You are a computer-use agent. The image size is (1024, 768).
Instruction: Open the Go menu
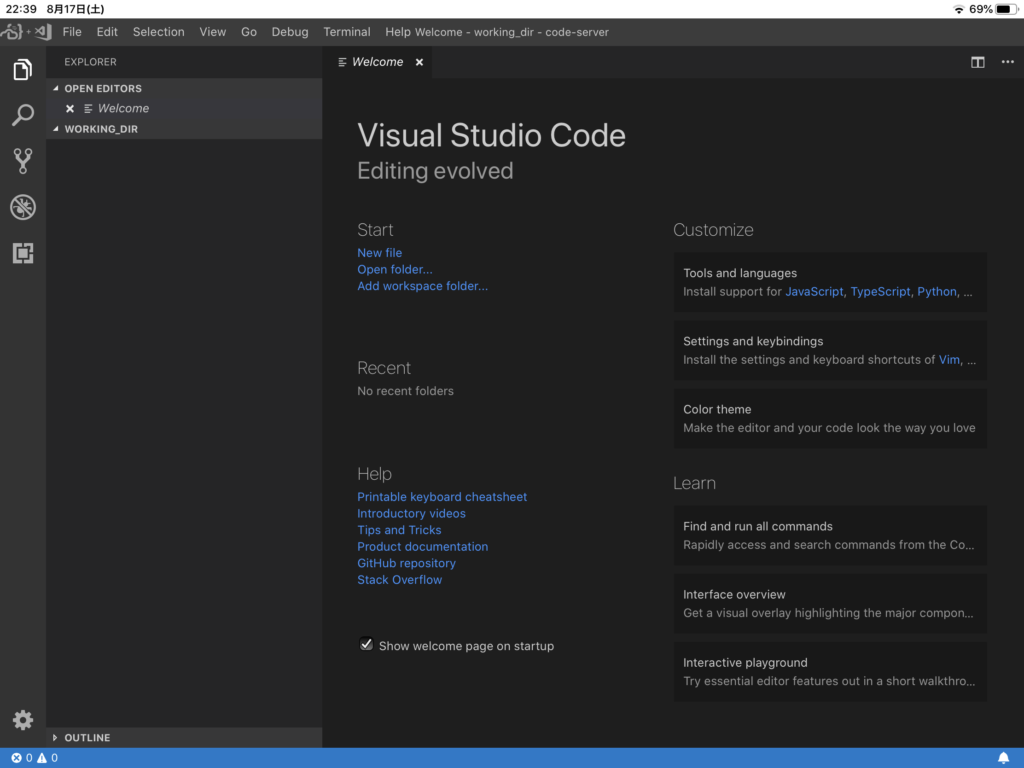pyautogui.click(x=249, y=32)
